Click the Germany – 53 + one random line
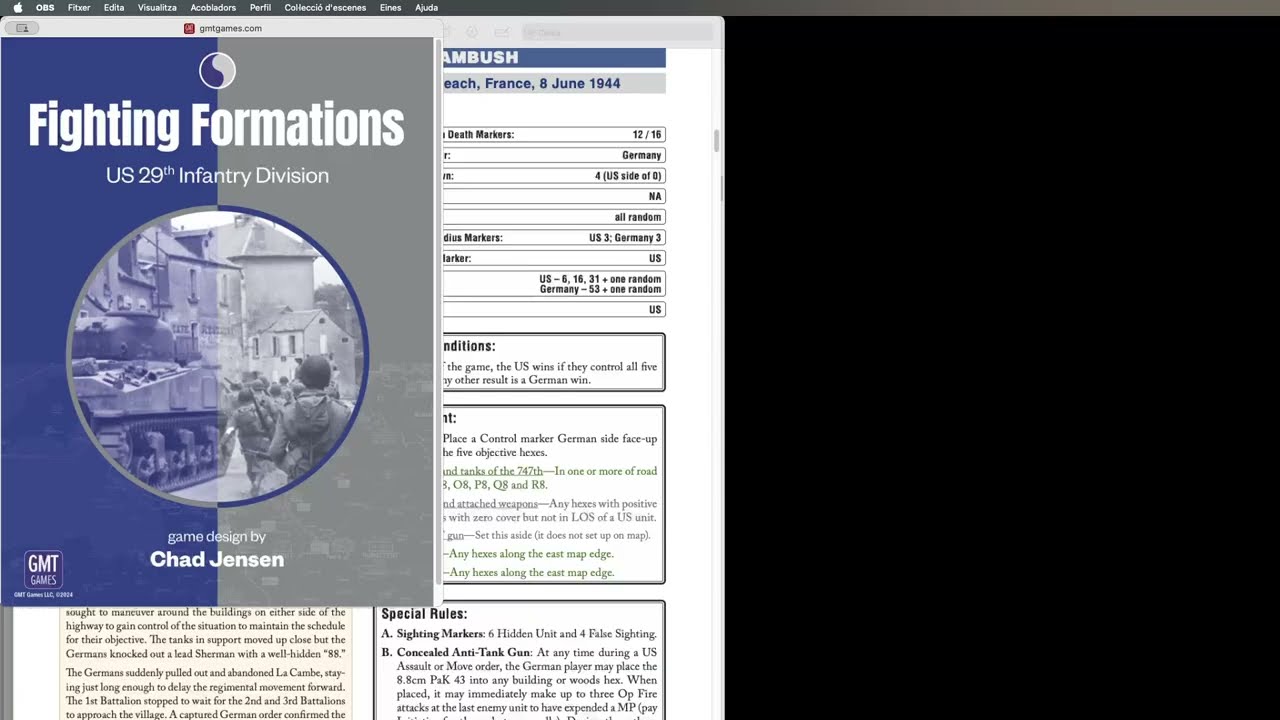 (600, 289)
